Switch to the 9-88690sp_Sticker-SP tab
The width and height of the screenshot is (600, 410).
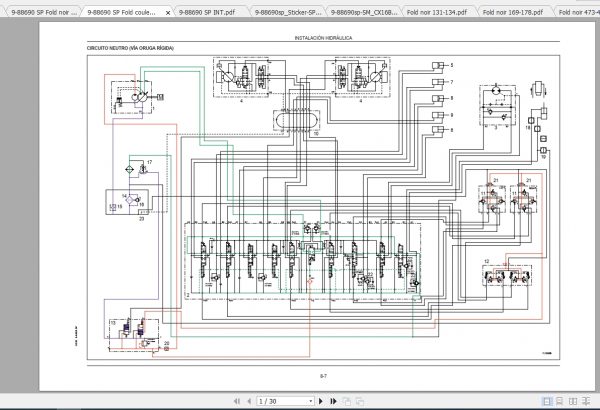(x=287, y=12)
